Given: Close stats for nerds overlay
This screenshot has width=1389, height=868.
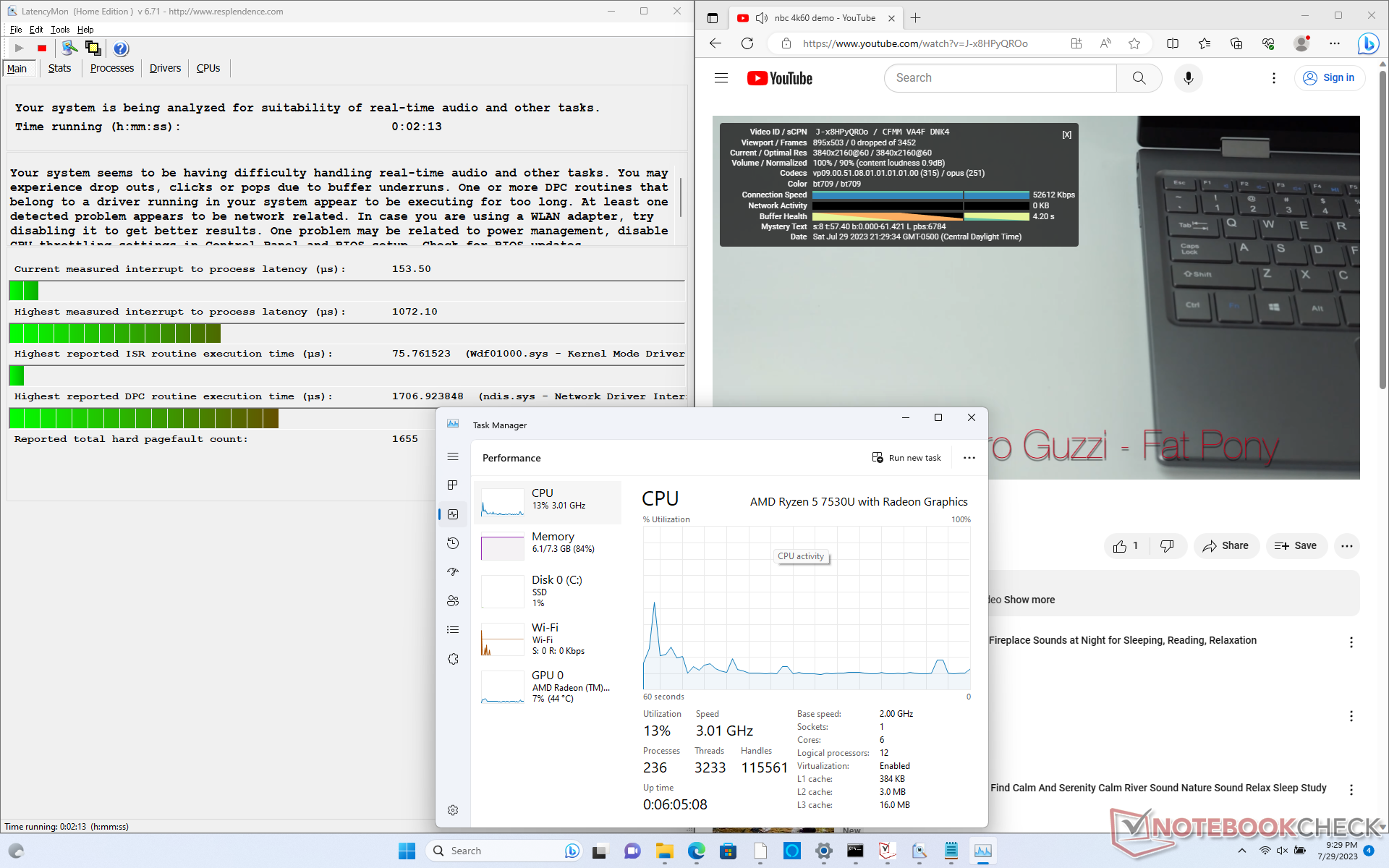Looking at the screenshot, I should click(x=1066, y=135).
